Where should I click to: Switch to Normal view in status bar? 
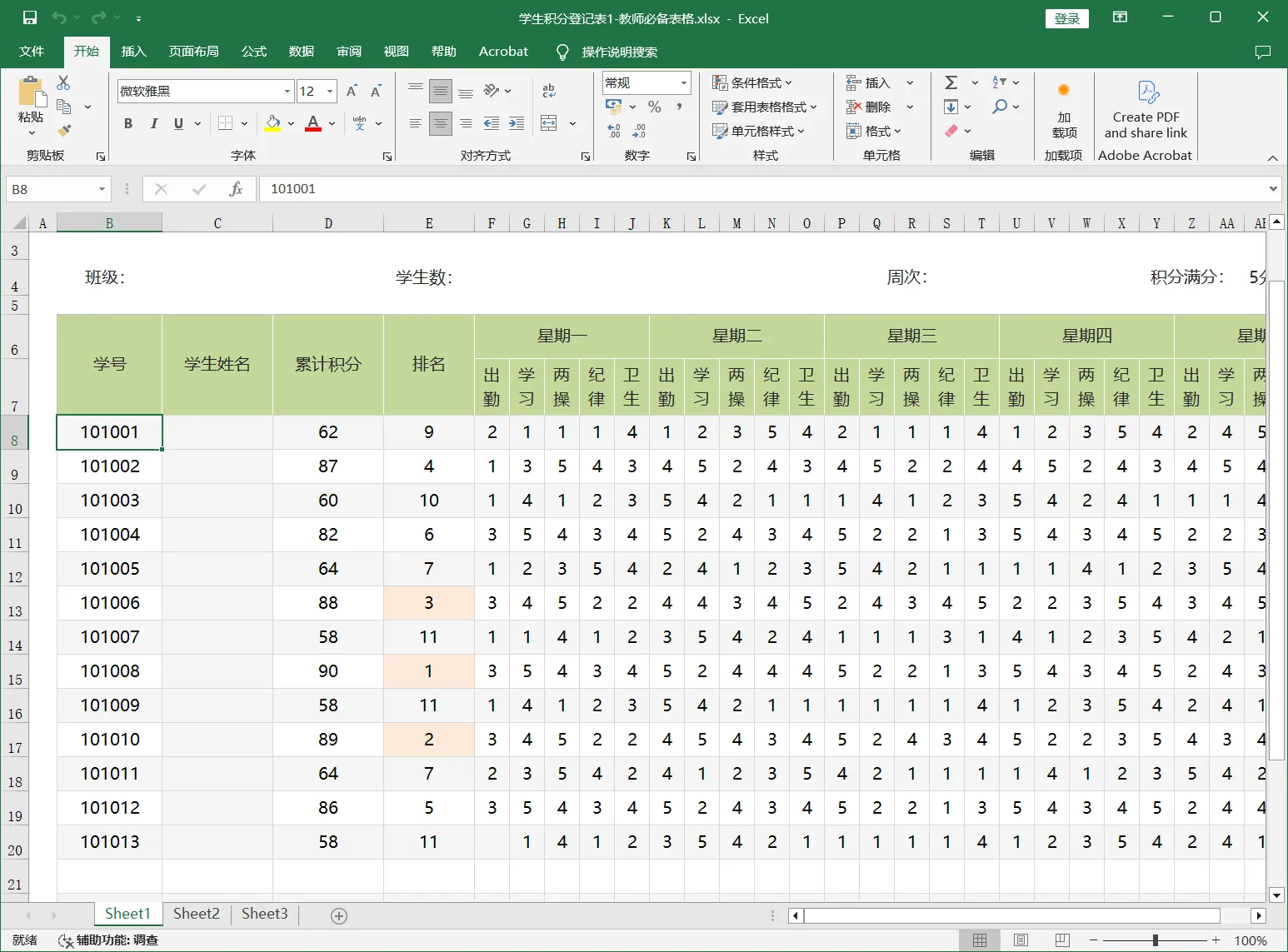tap(980, 940)
